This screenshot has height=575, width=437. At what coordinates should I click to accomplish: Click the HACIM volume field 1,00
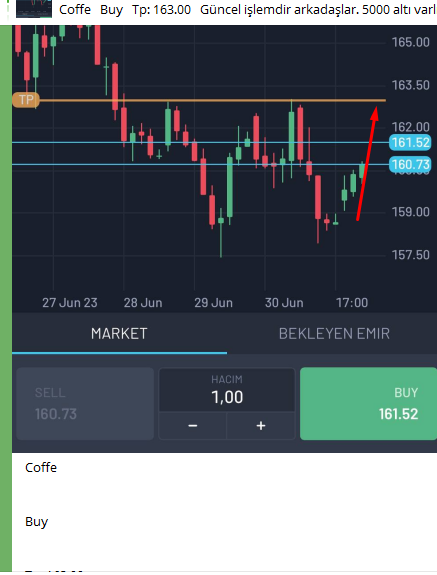[227, 390]
